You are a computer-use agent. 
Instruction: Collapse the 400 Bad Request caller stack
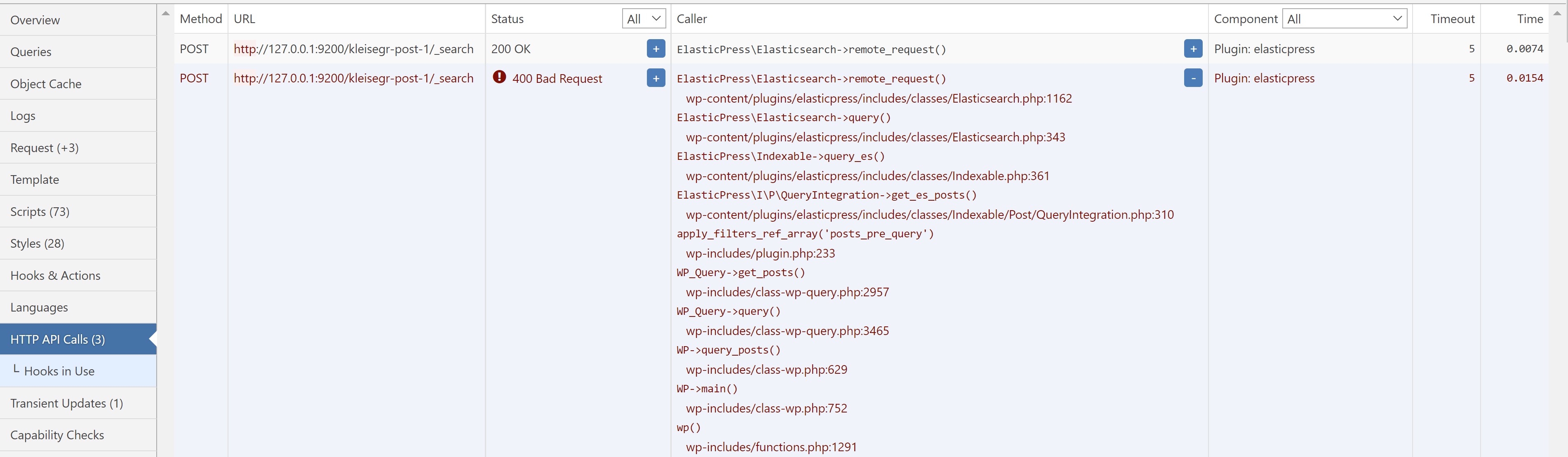(1193, 78)
